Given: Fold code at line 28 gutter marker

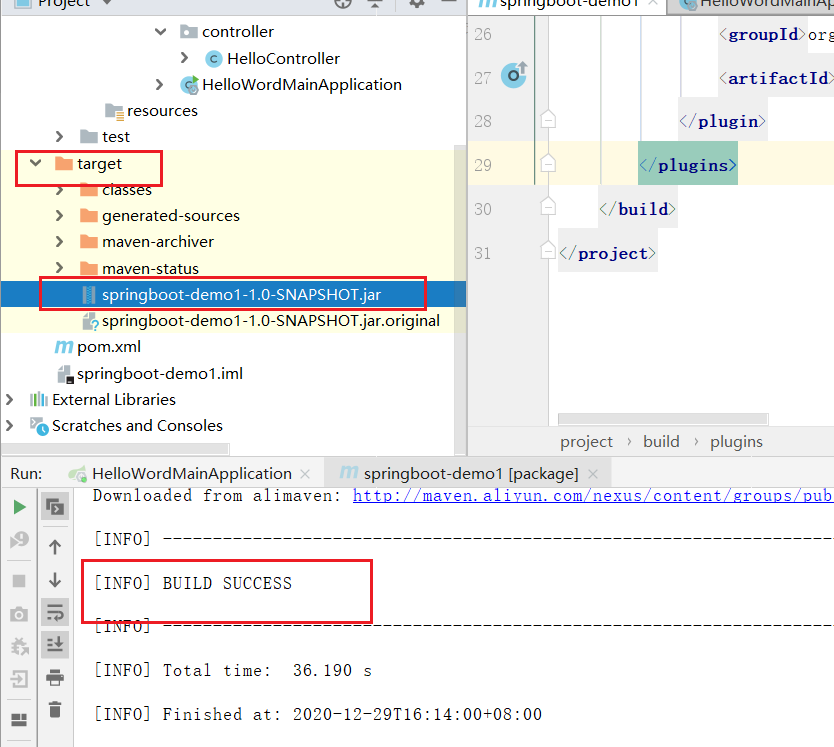Looking at the screenshot, I should tap(548, 119).
